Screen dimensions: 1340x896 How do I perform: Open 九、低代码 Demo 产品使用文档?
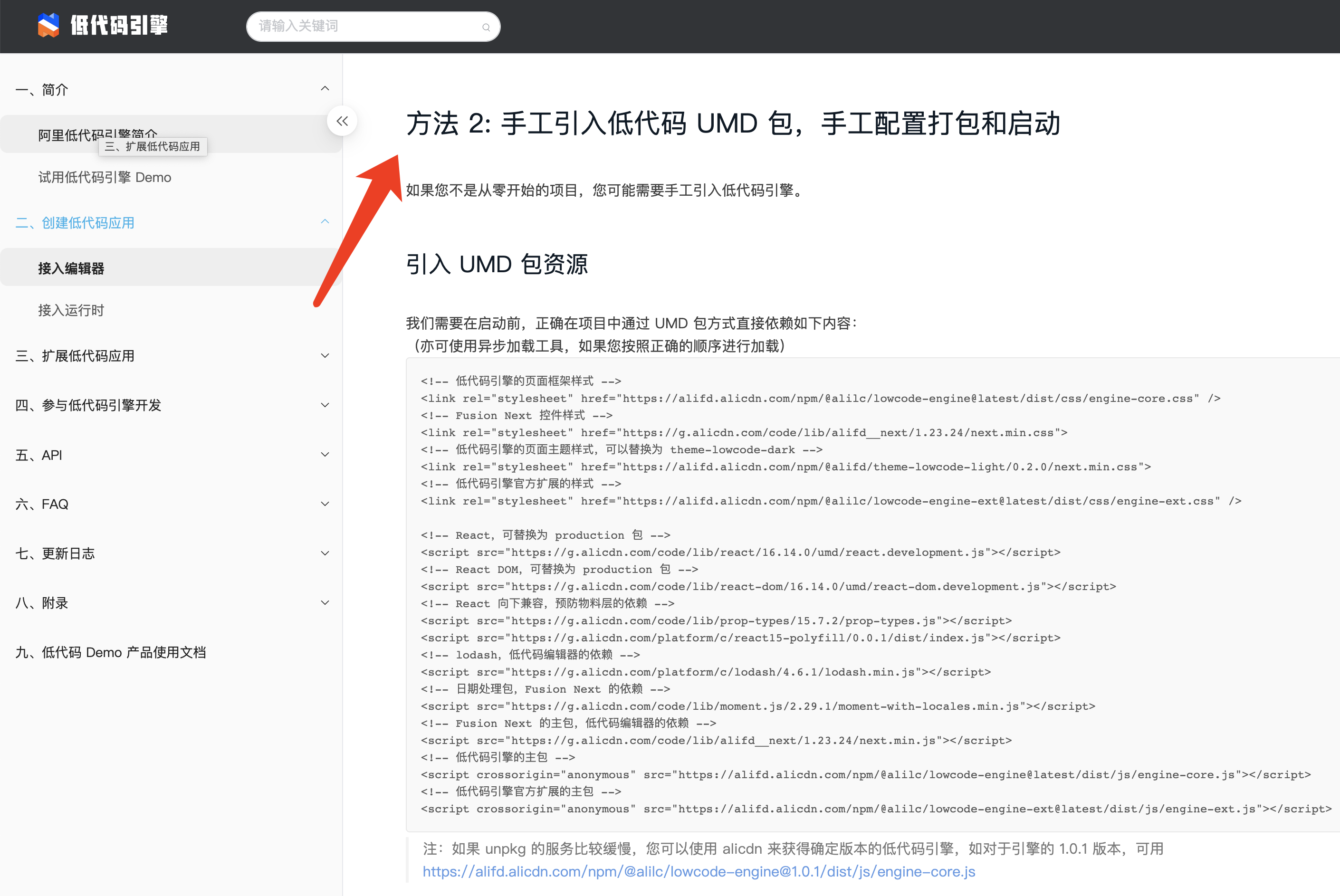point(111,652)
